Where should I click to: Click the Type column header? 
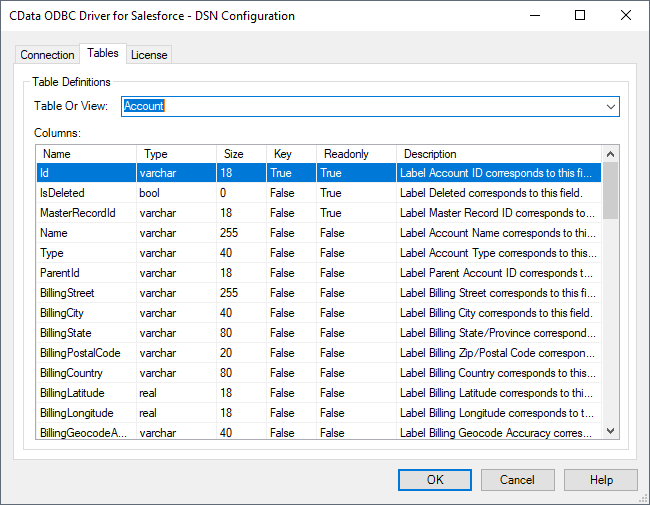pos(175,154)
